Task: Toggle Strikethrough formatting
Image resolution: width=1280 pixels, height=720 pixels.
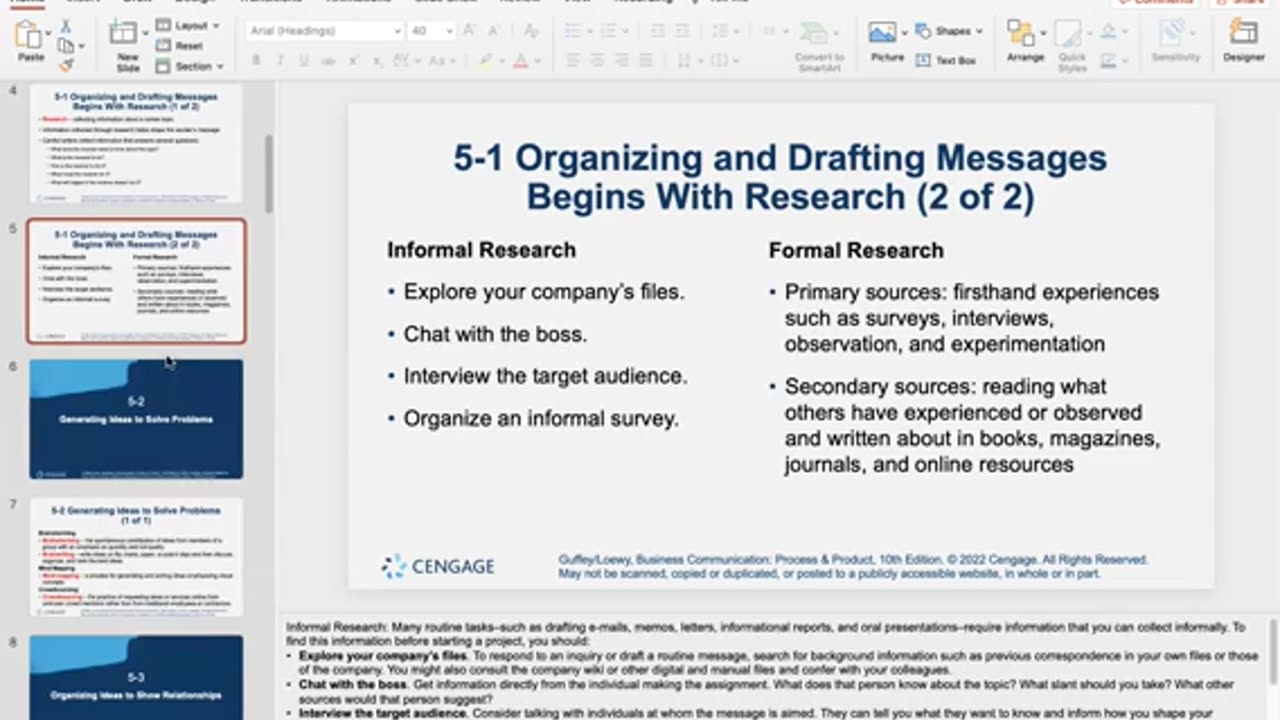Action: pyautogui.click(x=328, y=61)
